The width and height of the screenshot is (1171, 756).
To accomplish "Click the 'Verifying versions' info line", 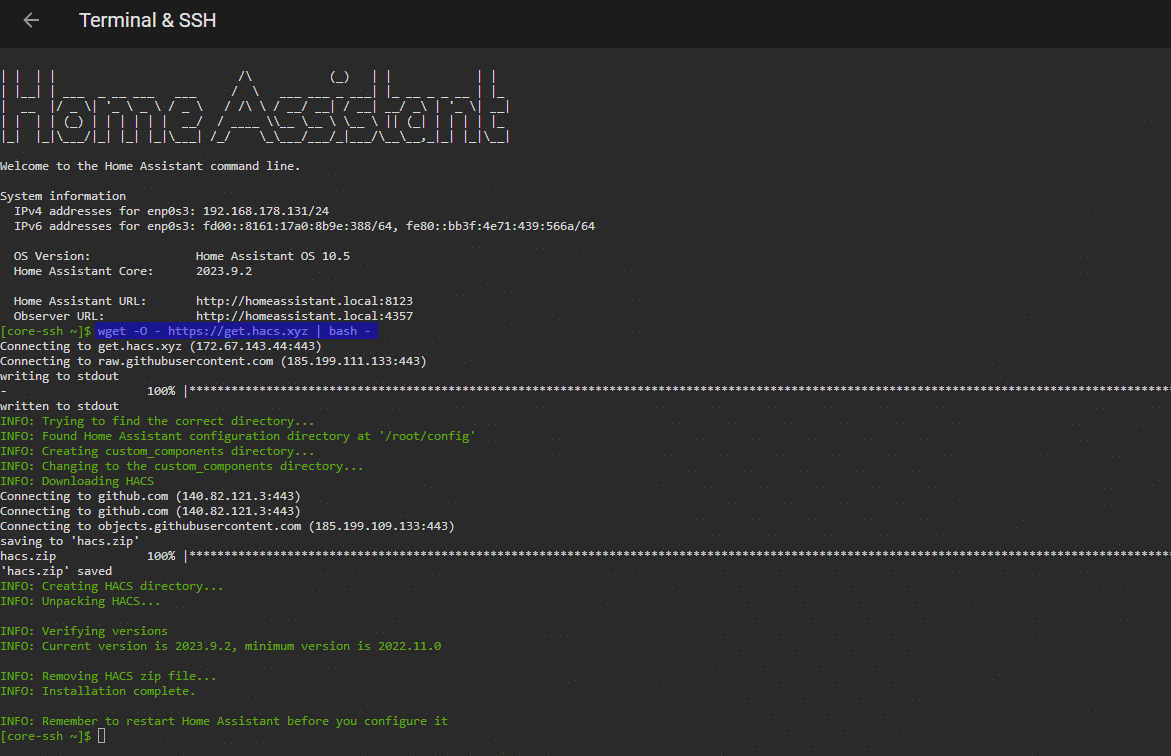I will coord(84,631).
